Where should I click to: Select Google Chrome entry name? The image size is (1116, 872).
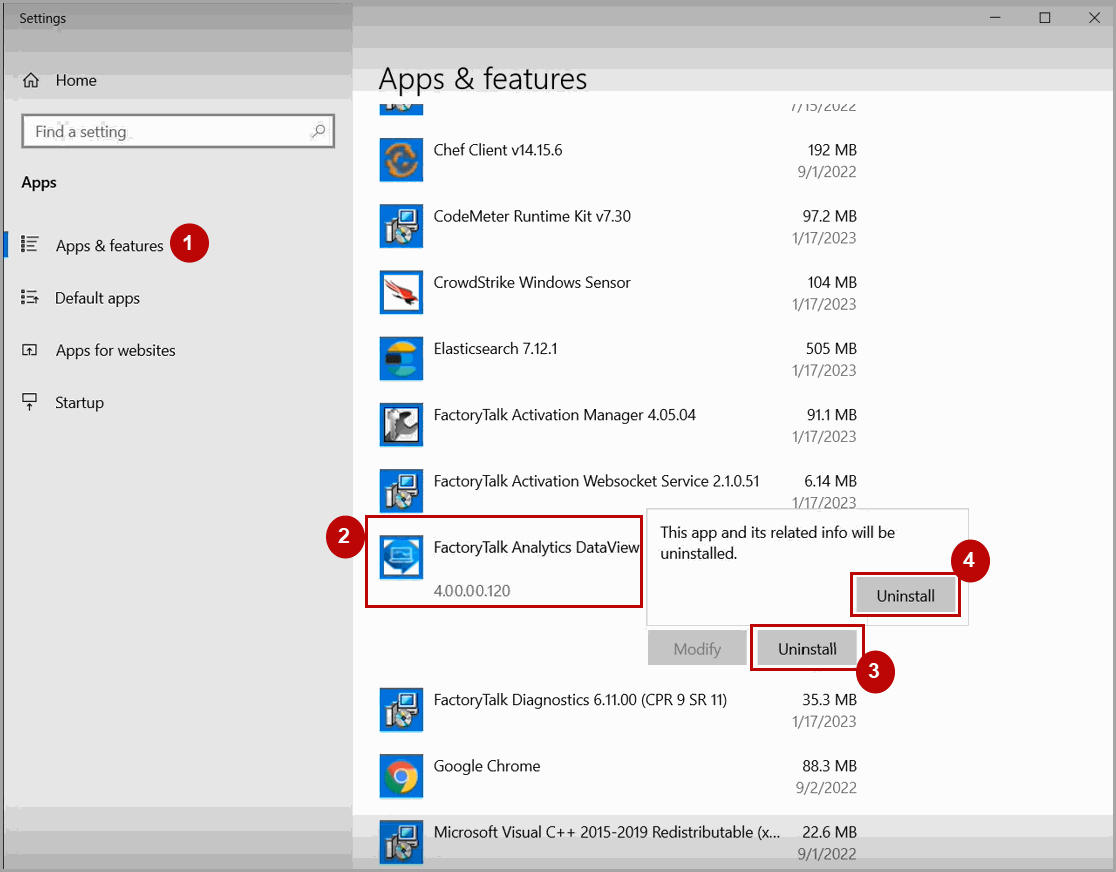[487, 766]
